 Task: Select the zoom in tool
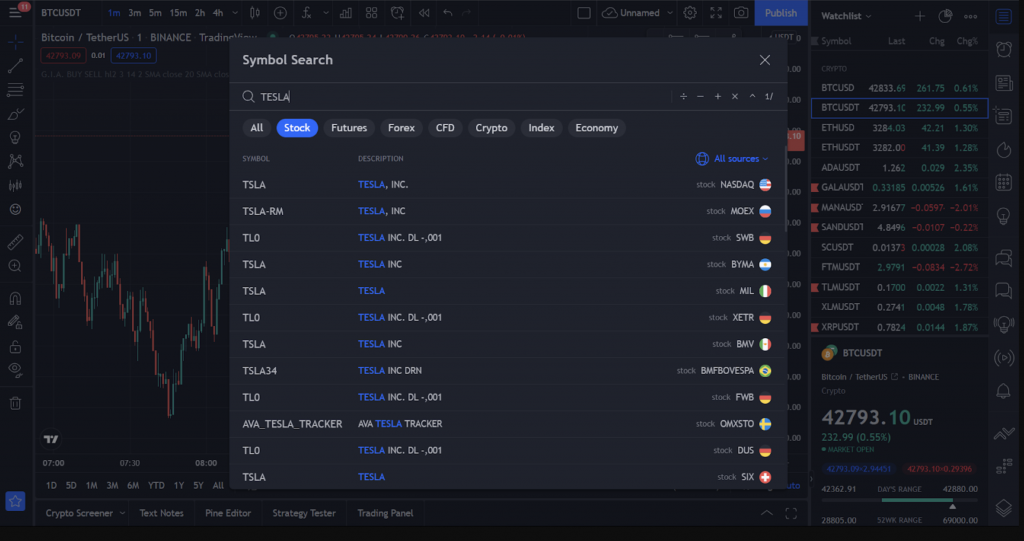coord(15,266)
